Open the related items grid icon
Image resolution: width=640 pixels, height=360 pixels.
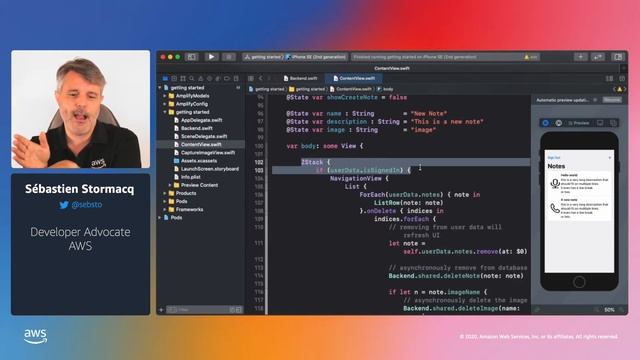(251, 78)
